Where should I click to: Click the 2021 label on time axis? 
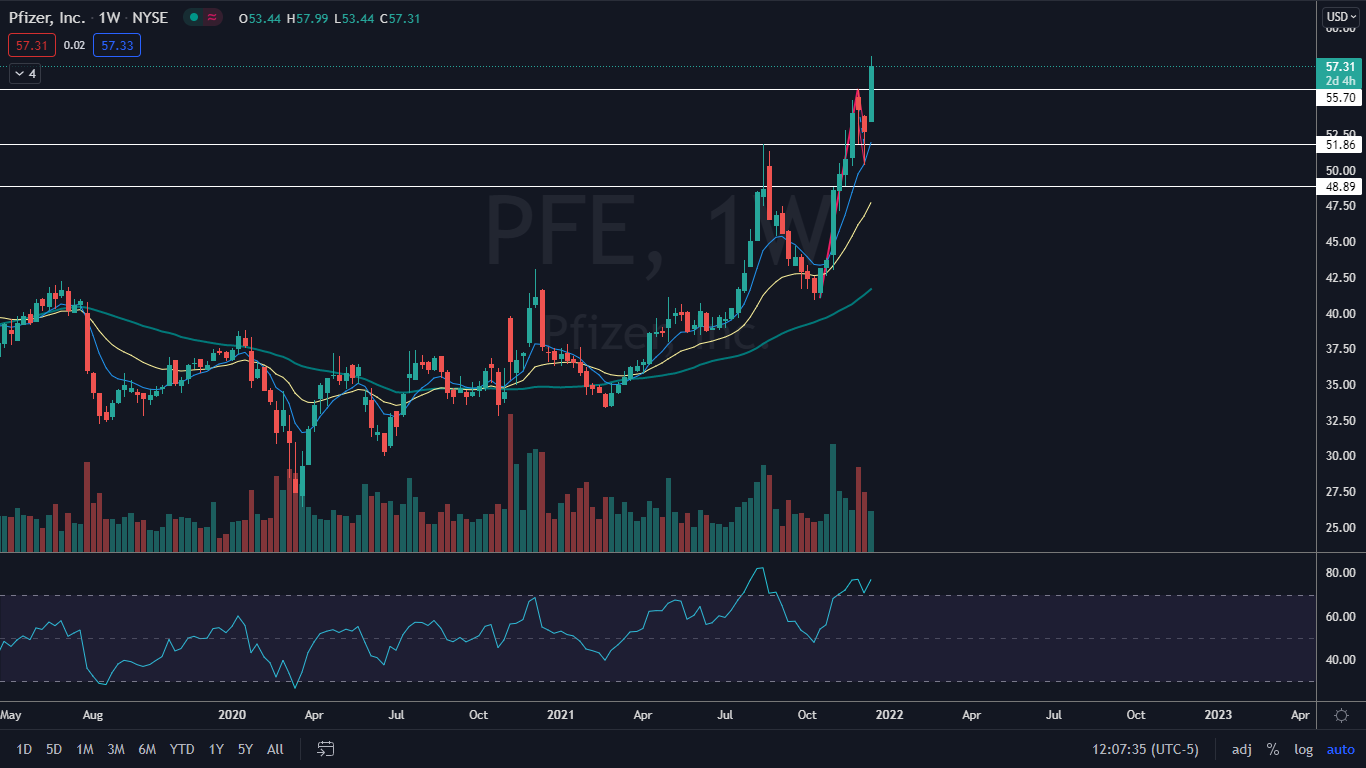(560, 715)
